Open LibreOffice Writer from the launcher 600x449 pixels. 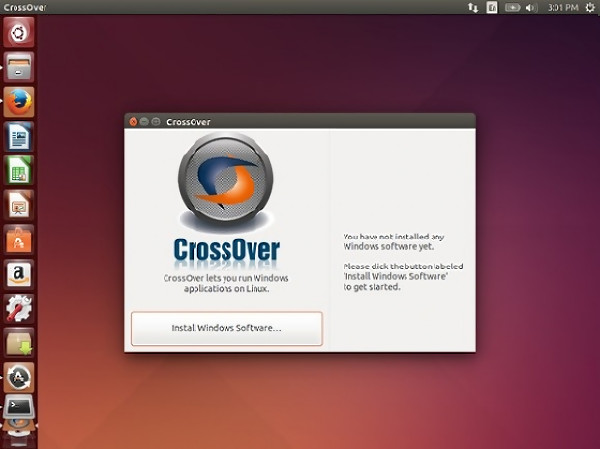pos(18,136)
